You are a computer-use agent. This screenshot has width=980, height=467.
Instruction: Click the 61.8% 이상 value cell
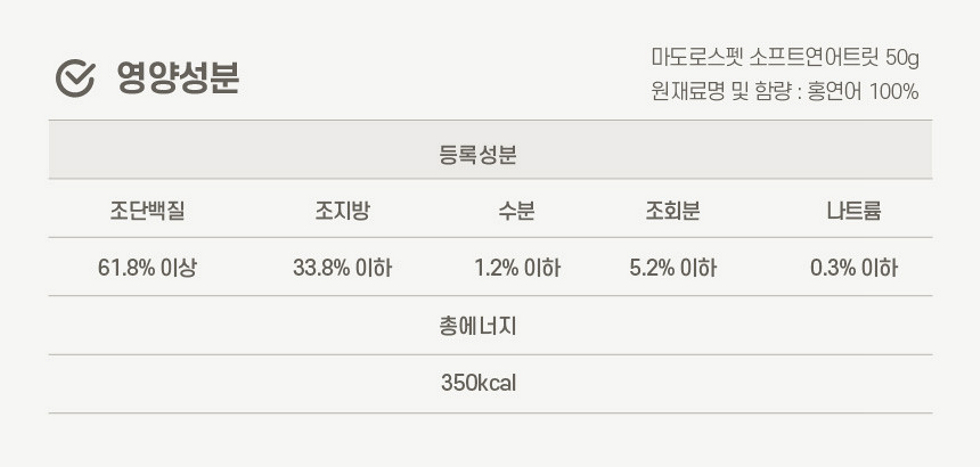148,268
